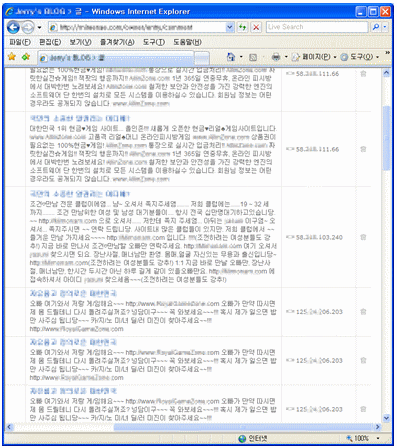Click the 인터넷 security zone in status bar
This screenshot has height=448, width=397.
pos(253,438)
